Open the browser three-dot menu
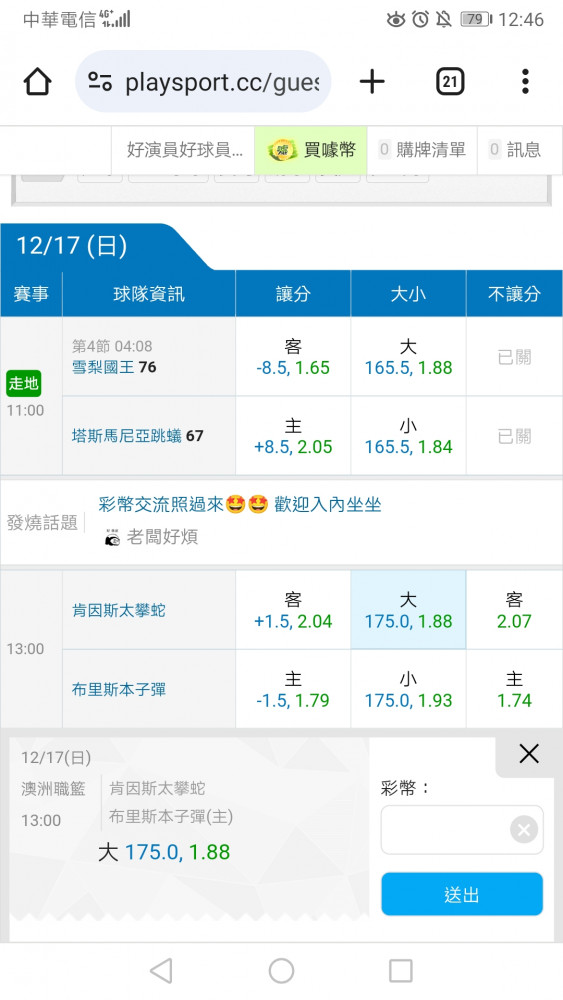Screen dimensions: 563x1000 pyautogui.click(x=525, y=82)
